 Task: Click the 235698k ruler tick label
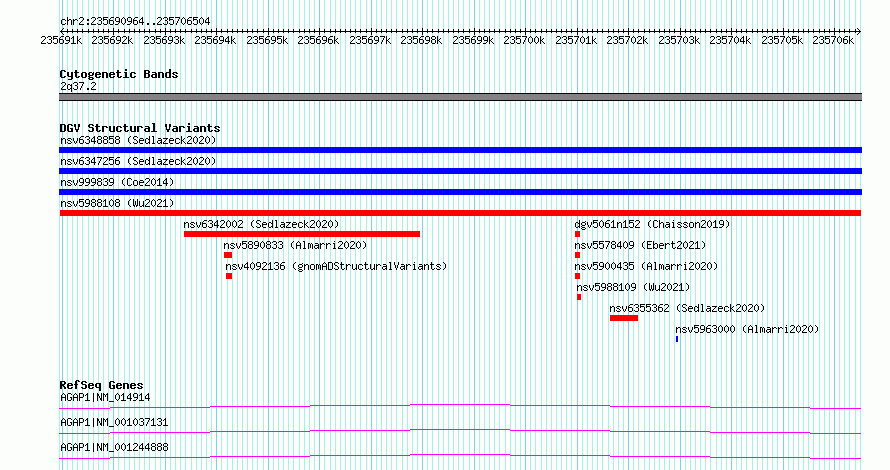point(421,40)
